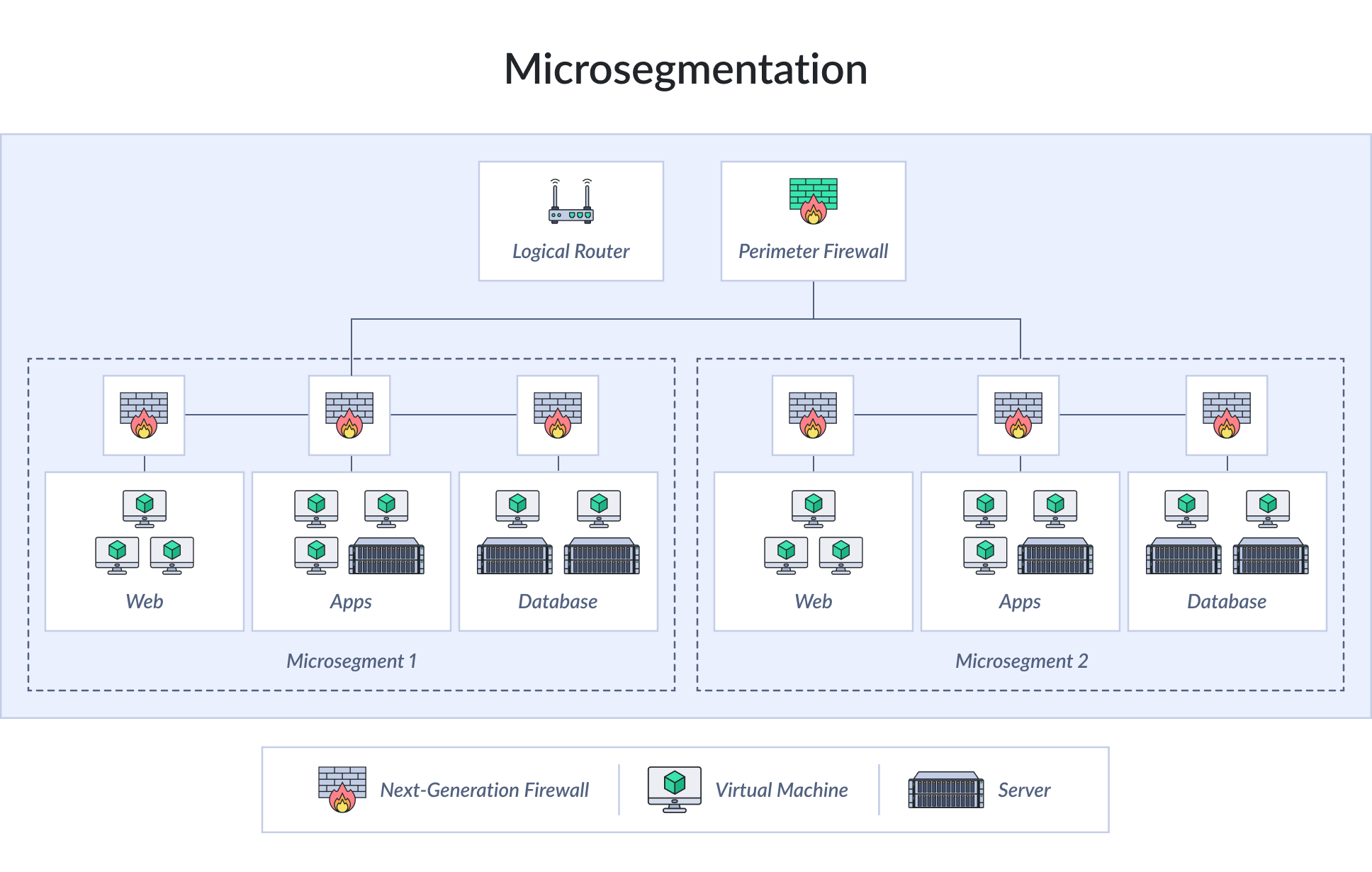Click bottom-left virtual machine in Microsegment 1 Apps
This screenshot has width=1372, height=872.
click(x=316, y=556)
